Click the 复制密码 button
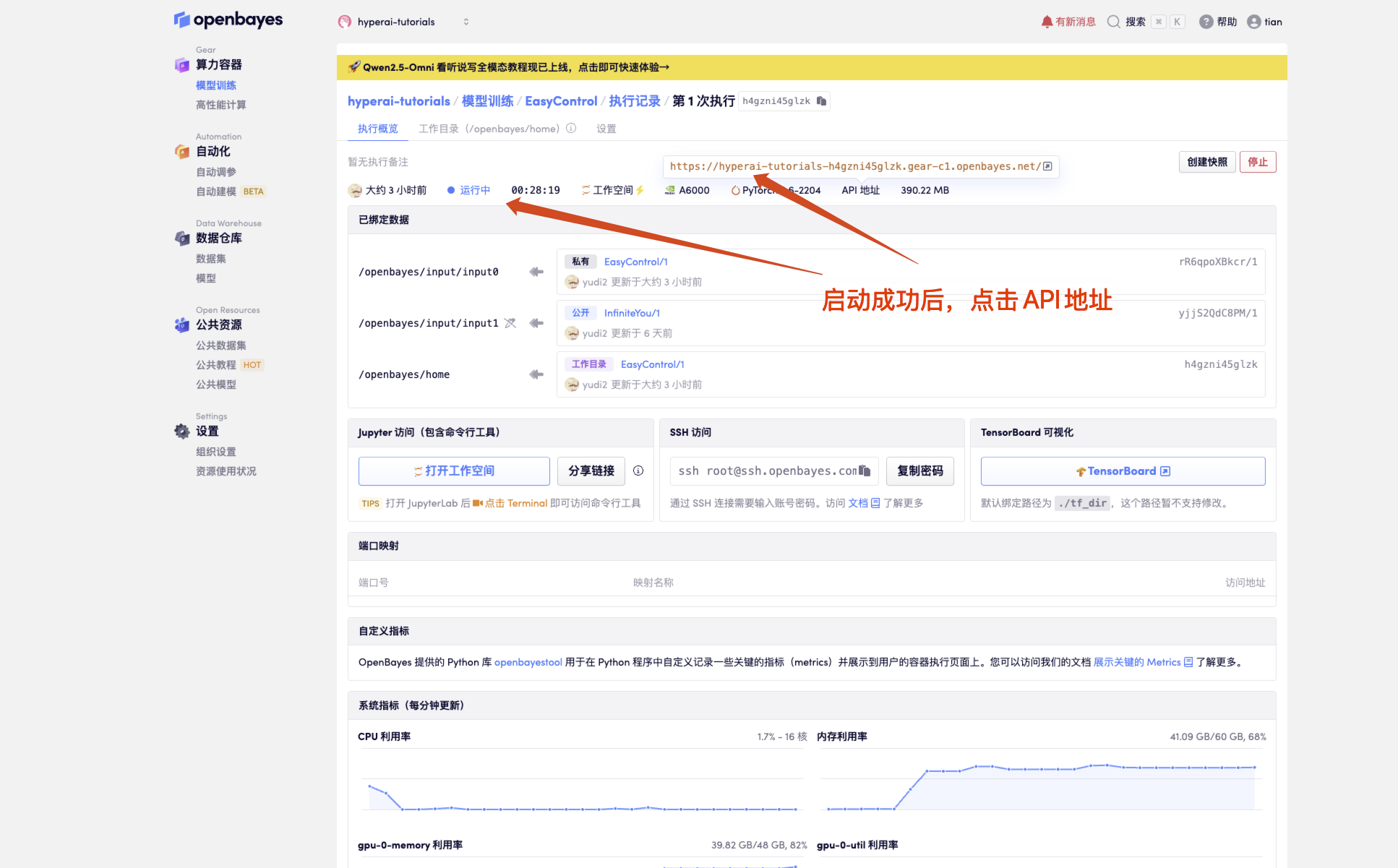This screenshot has height=868, width=1398. pyautogui.click(x=919, y=471)
